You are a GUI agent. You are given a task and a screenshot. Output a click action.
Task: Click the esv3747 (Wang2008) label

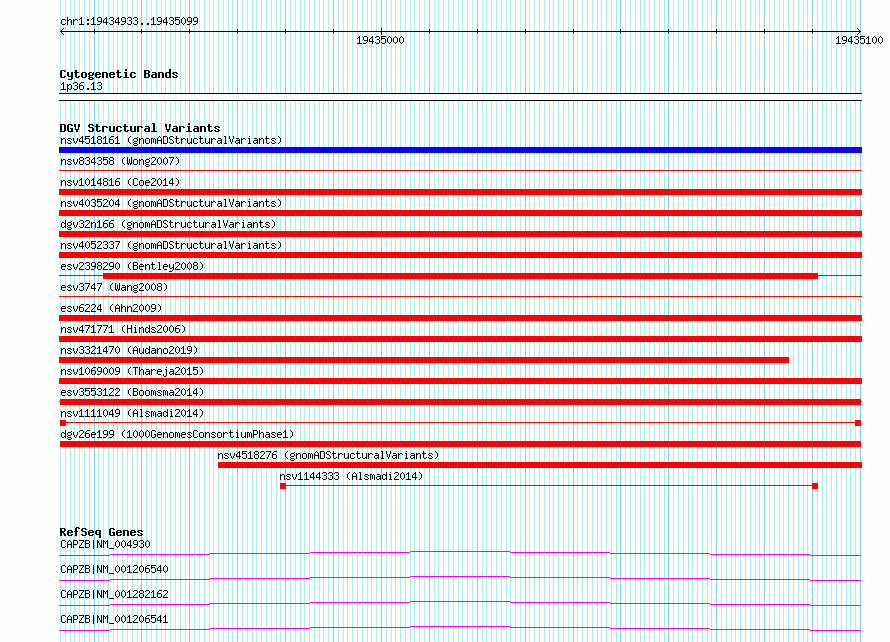click(114, 287)
